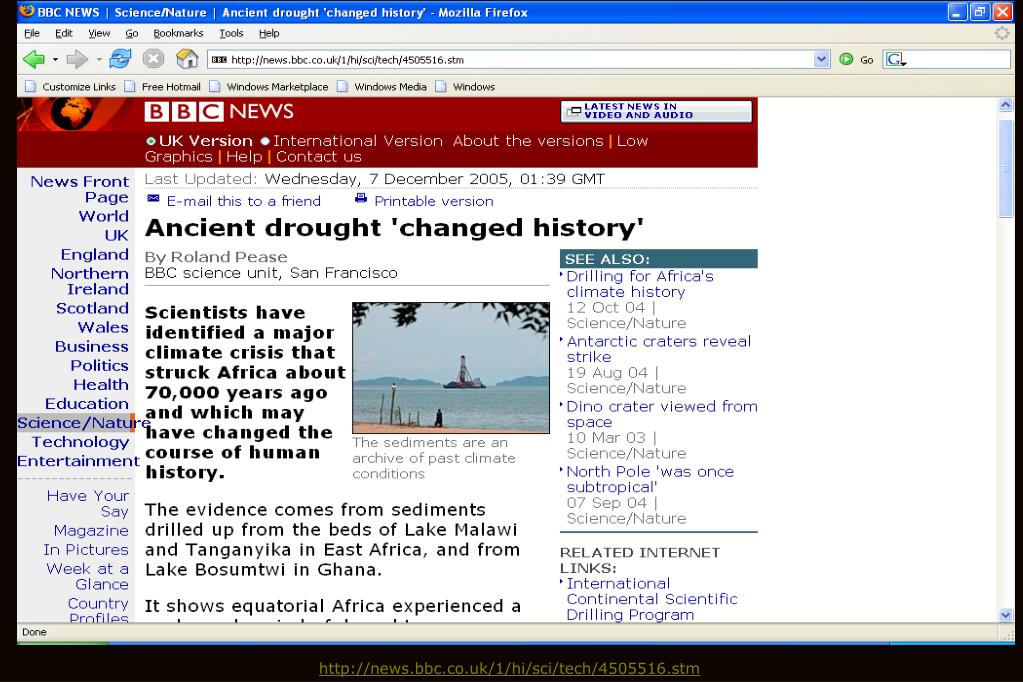Click the throbber activity icon
The image size is (1023, 682).
(1002, 33)
